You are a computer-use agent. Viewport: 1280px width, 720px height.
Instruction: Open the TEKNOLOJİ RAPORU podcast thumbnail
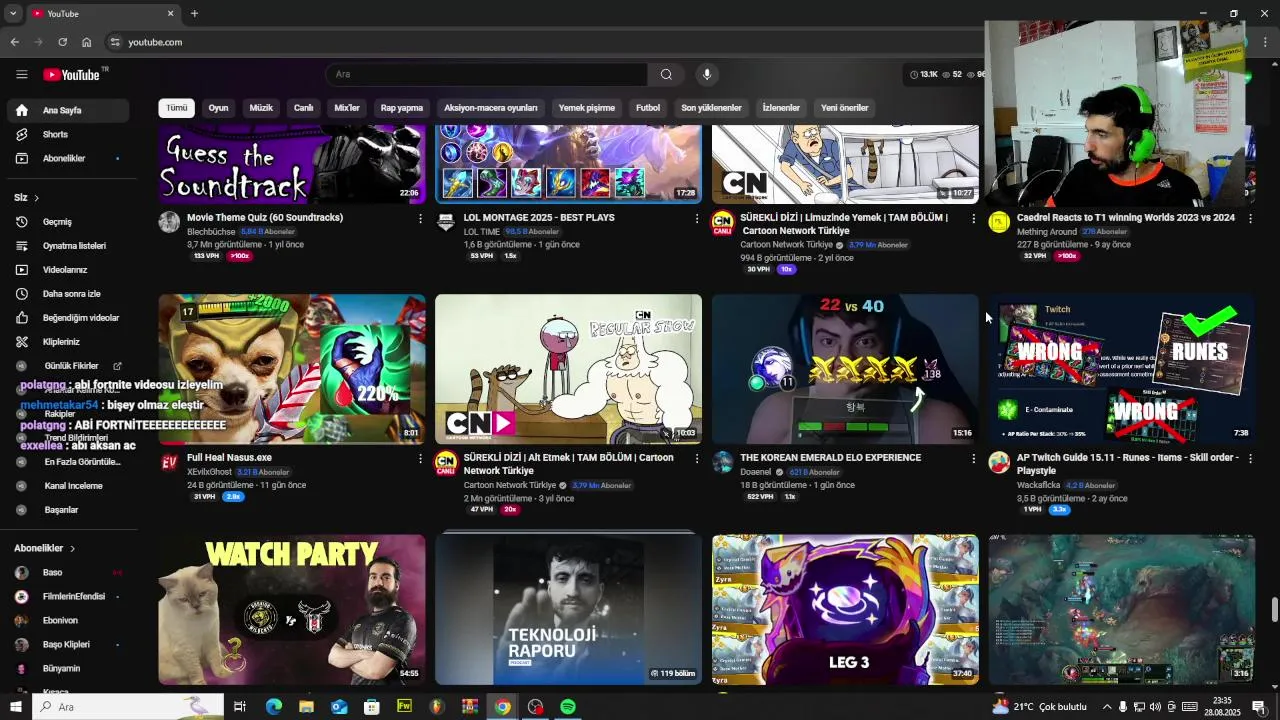click(568, 609)
